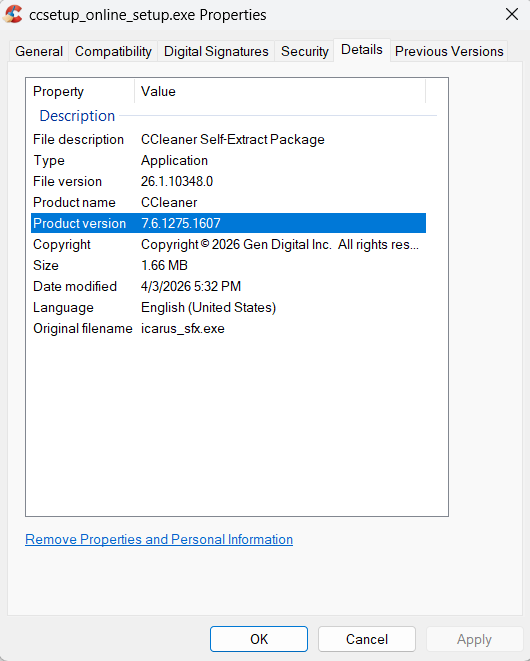Select the Copyright property label
This screenshot has width=530, height=661.
click(62, 245)
